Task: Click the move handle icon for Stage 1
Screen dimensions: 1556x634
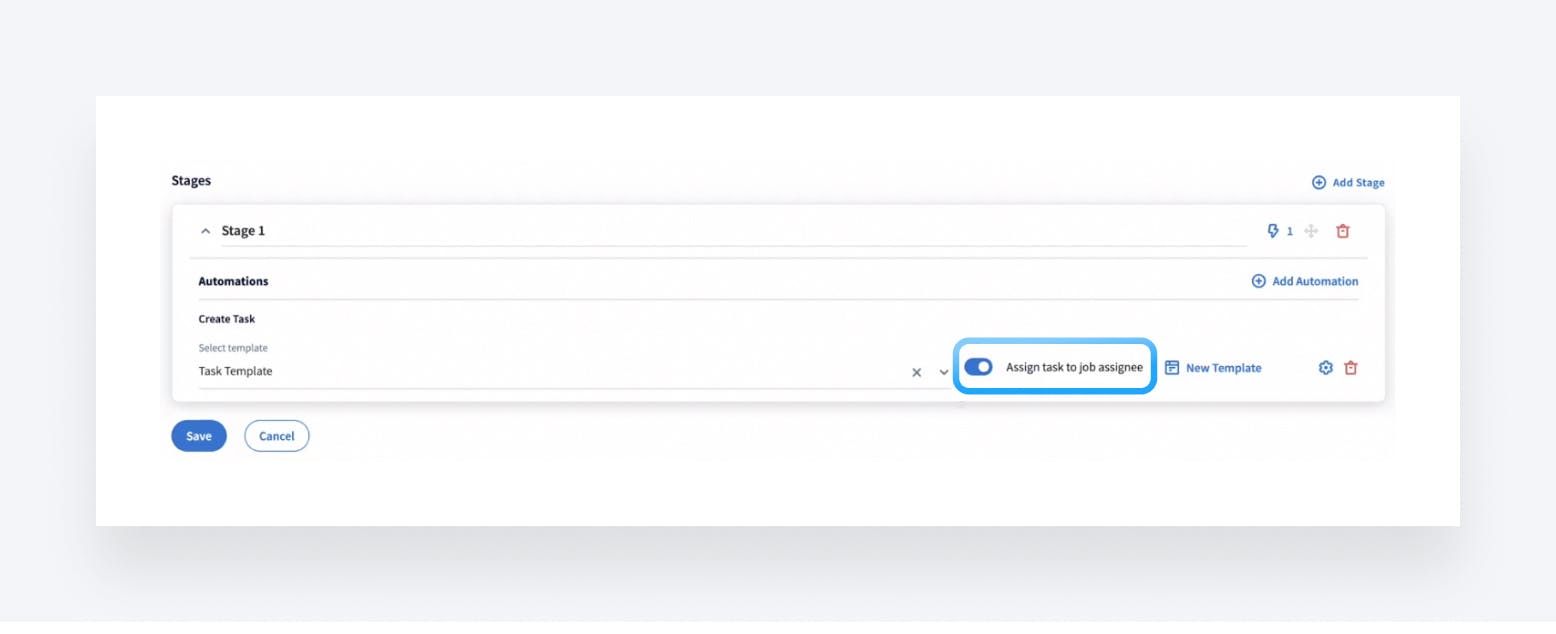Action: click(1311, 231)
